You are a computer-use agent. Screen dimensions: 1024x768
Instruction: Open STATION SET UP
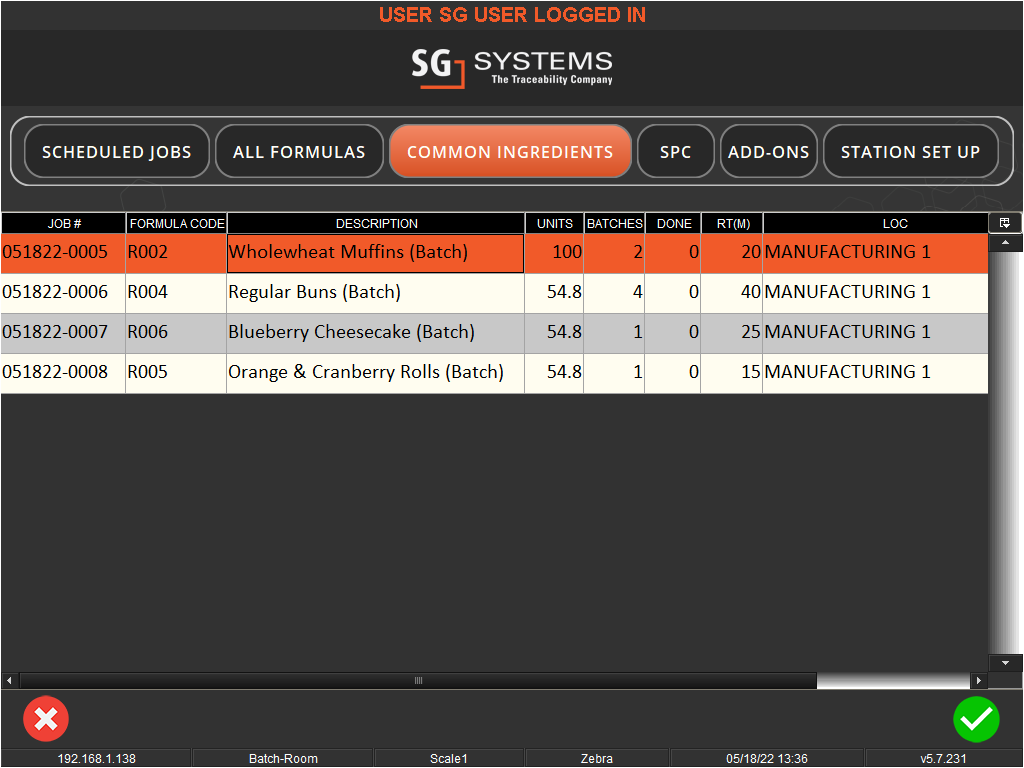[910, 151]
